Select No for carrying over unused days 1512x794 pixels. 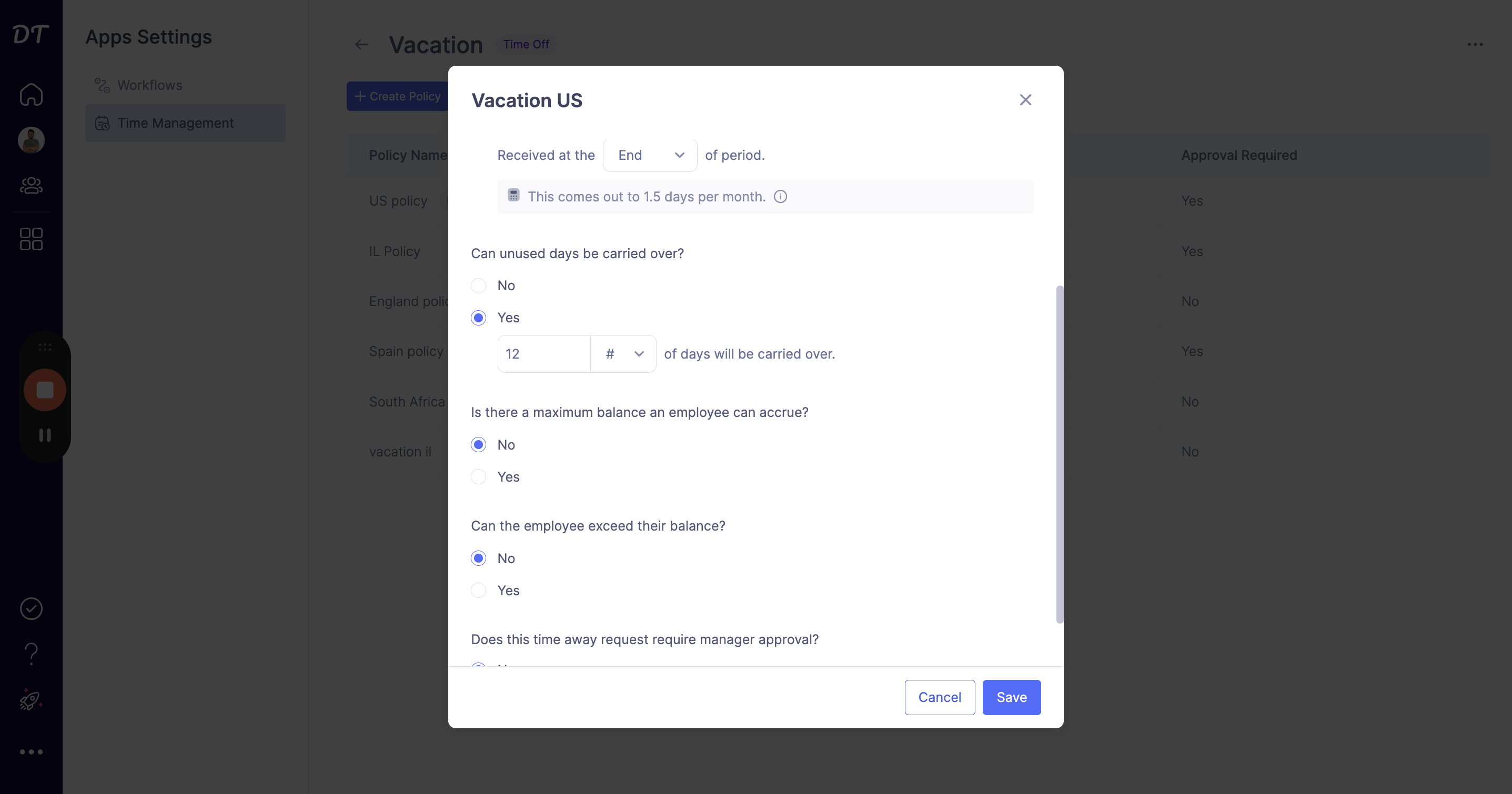[478, 286]
